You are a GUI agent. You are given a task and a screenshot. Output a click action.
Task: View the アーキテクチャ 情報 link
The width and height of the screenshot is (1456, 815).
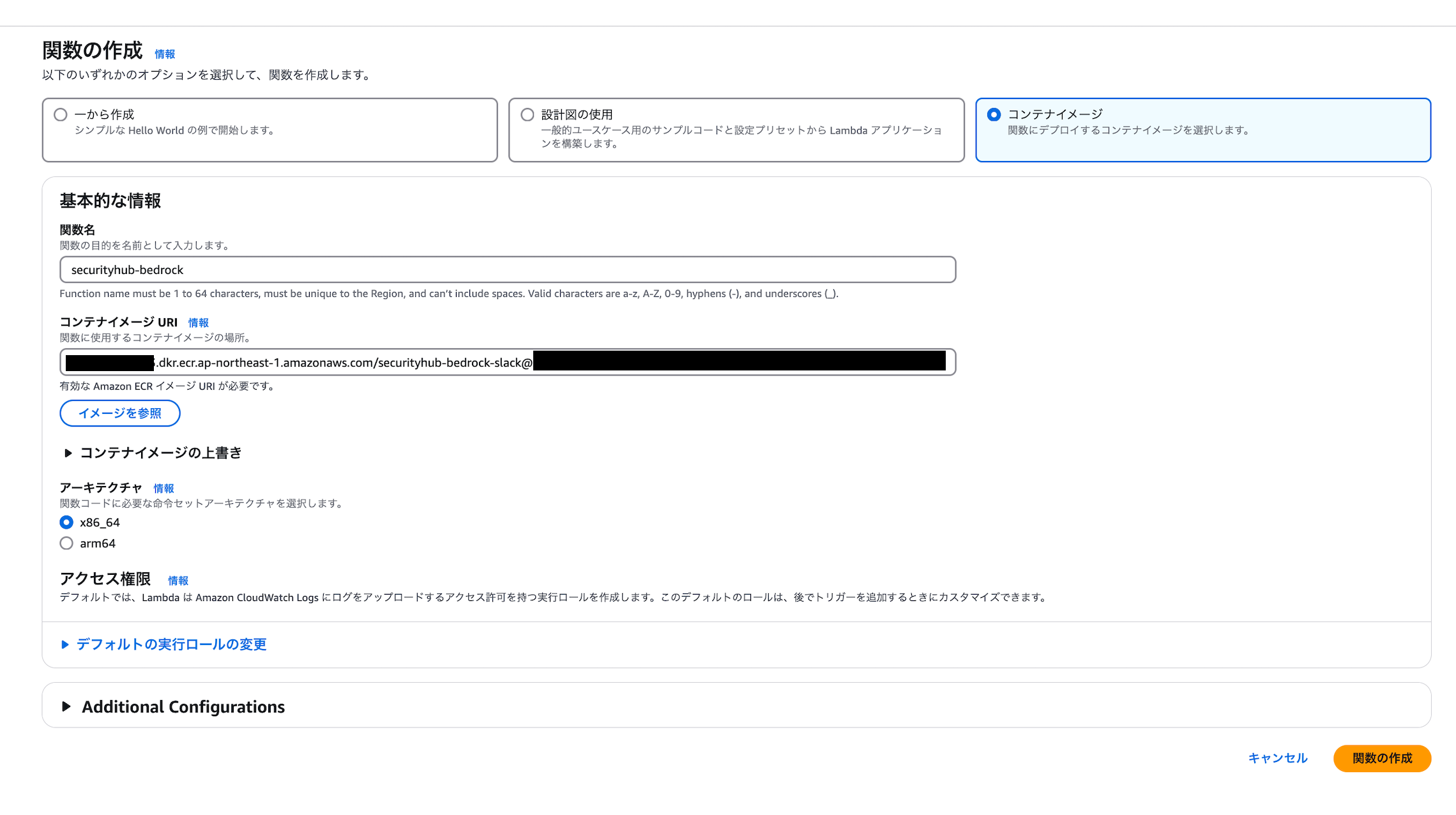[164, 487]
